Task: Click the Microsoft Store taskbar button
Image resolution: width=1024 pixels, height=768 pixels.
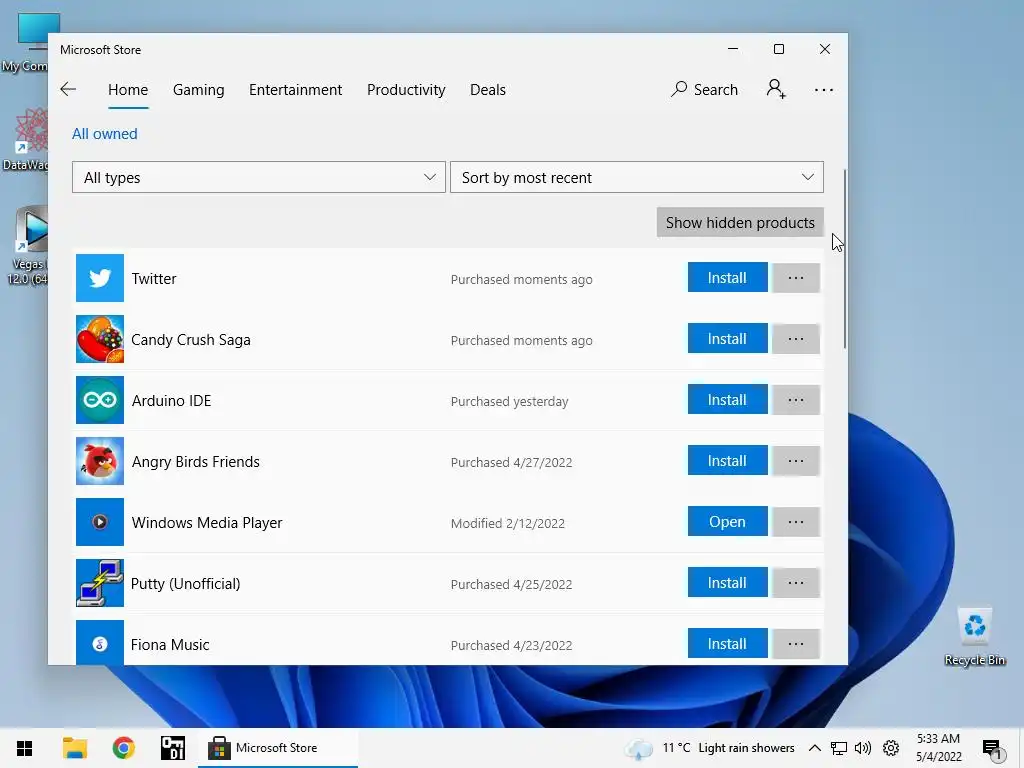Action: click(278, 748)
